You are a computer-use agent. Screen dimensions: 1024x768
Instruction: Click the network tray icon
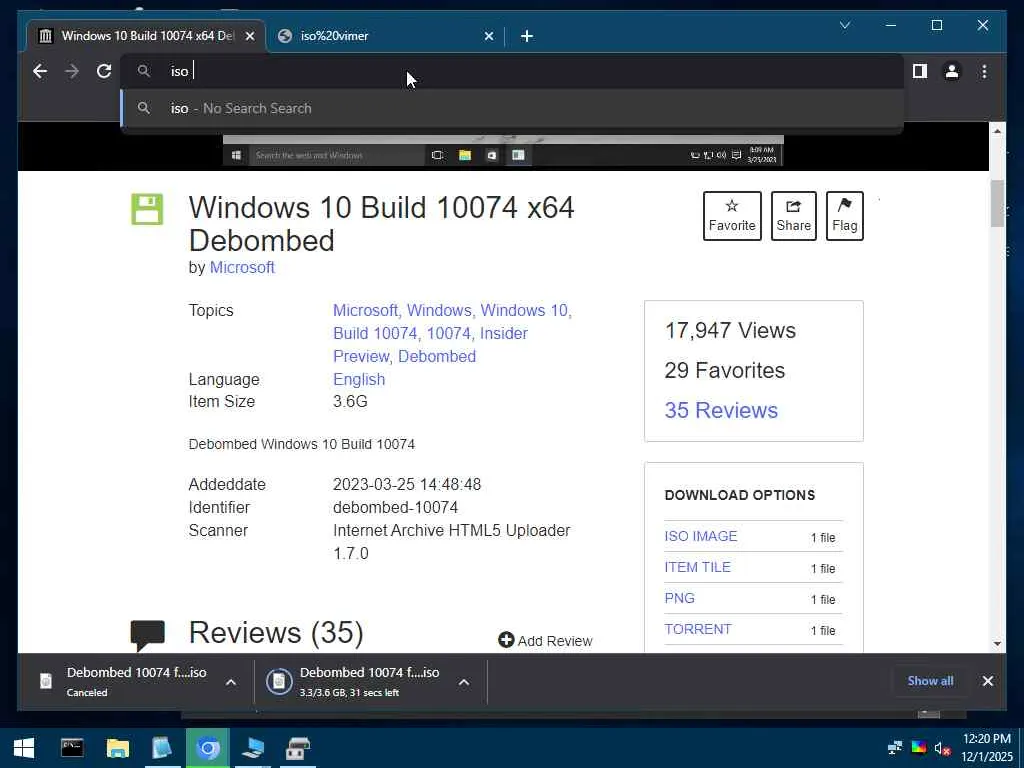pos(895,748)
